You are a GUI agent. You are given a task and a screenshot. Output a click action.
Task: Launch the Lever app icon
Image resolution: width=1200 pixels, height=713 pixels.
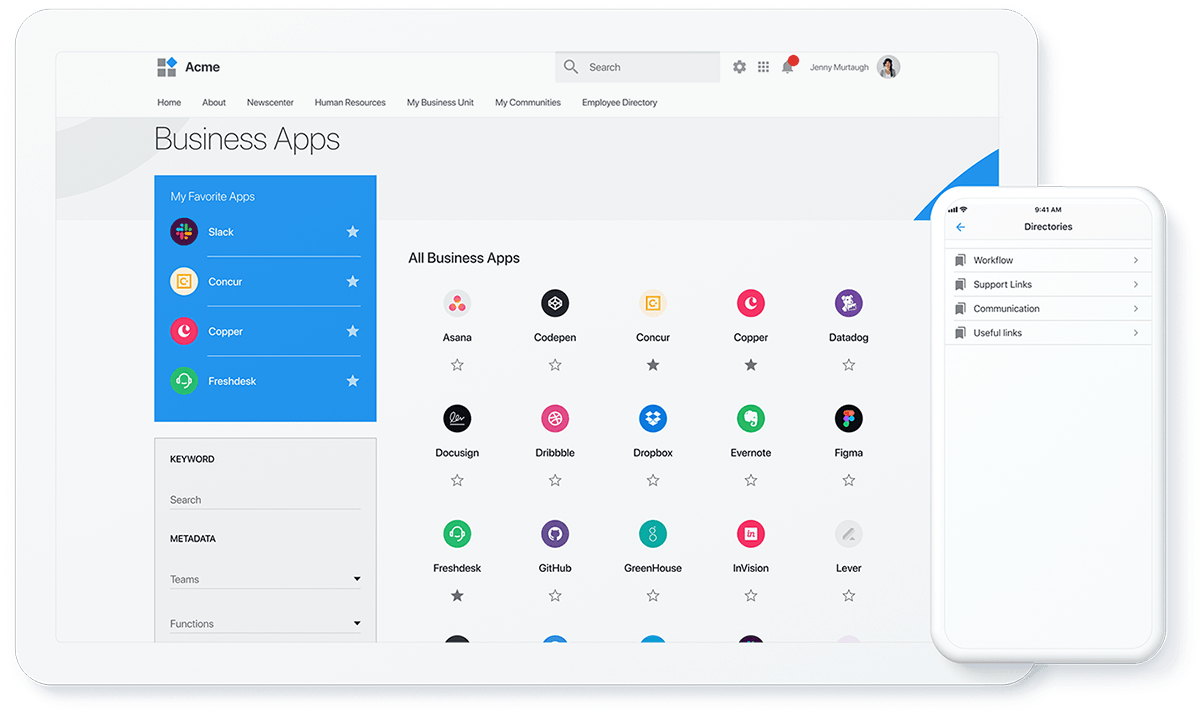pyautogui.click(x=849, y=534)
